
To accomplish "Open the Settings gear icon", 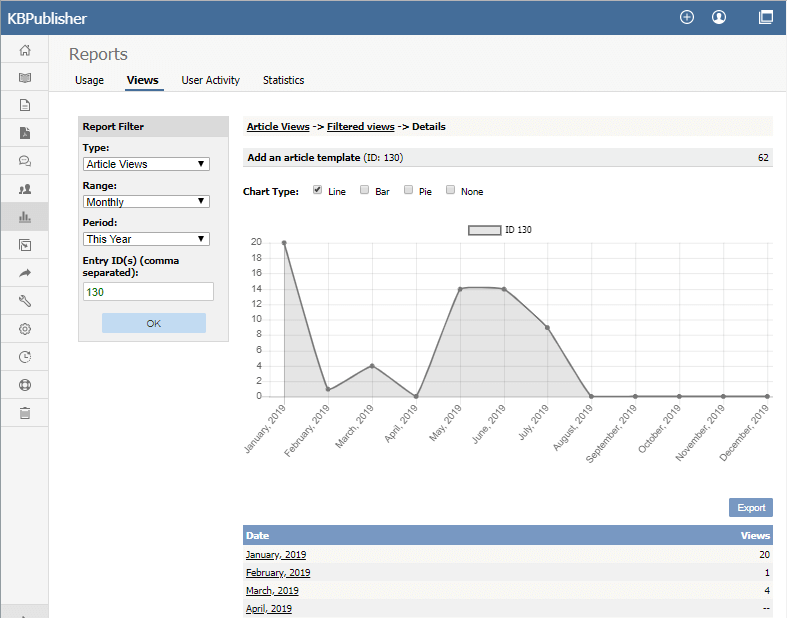I will pyautogui.click(x=25, y=329).
